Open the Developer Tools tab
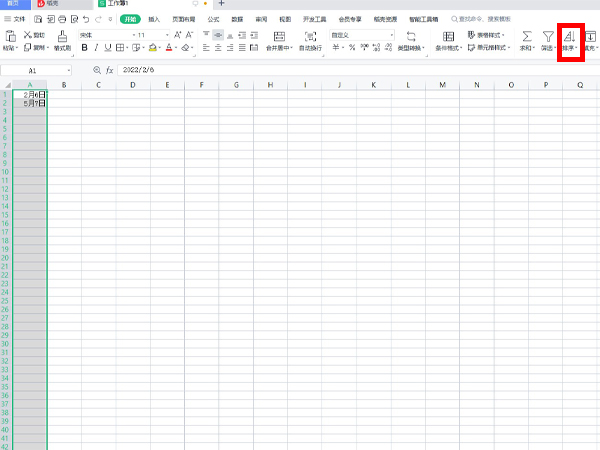The width and height of the screenshot is (600, 450). point(315,19)
